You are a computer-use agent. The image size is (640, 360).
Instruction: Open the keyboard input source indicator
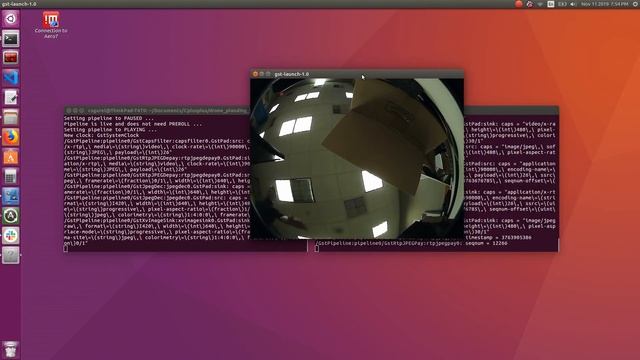(551, 4)
